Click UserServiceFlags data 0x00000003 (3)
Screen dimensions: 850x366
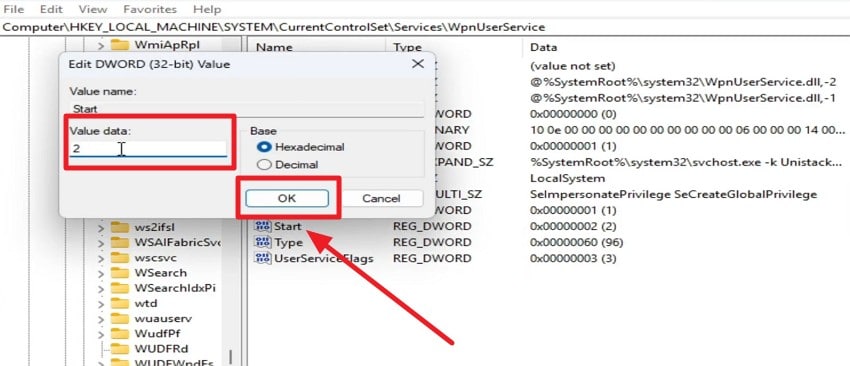(x=573, y=259)
